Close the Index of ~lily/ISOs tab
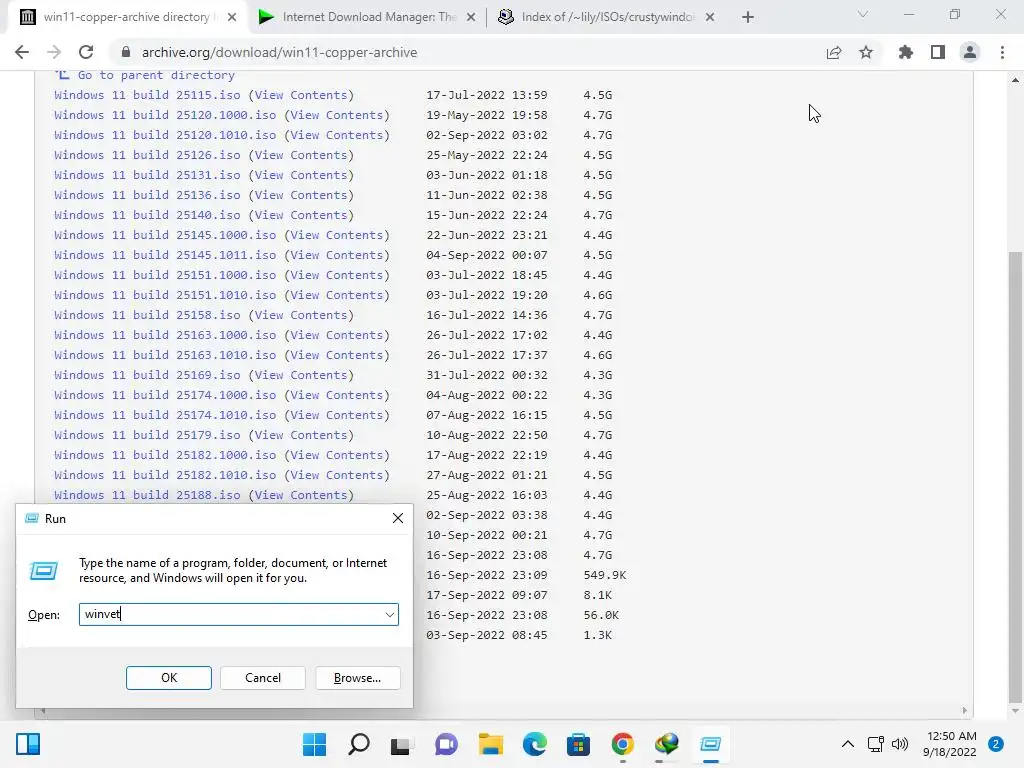The width and height of the screenshot is (1024, 768). pos(710,17)
